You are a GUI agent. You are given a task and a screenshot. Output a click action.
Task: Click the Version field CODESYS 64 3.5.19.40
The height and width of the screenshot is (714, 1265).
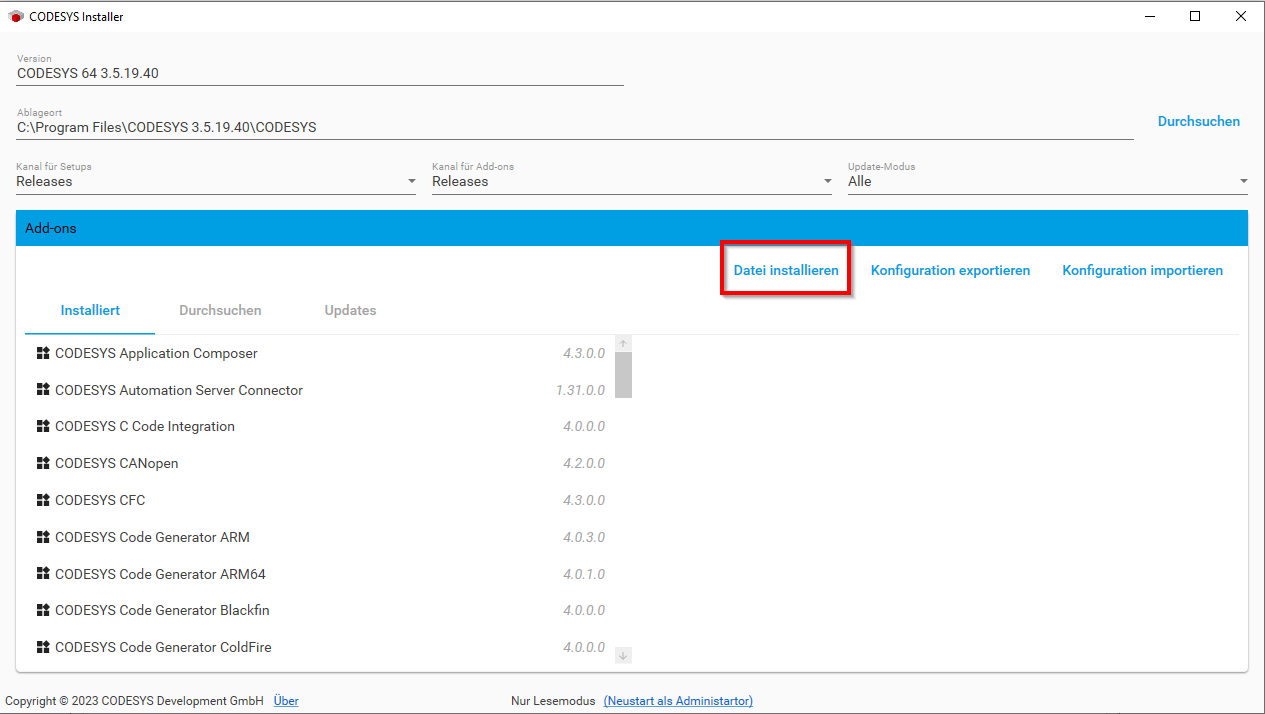point(320,73)
